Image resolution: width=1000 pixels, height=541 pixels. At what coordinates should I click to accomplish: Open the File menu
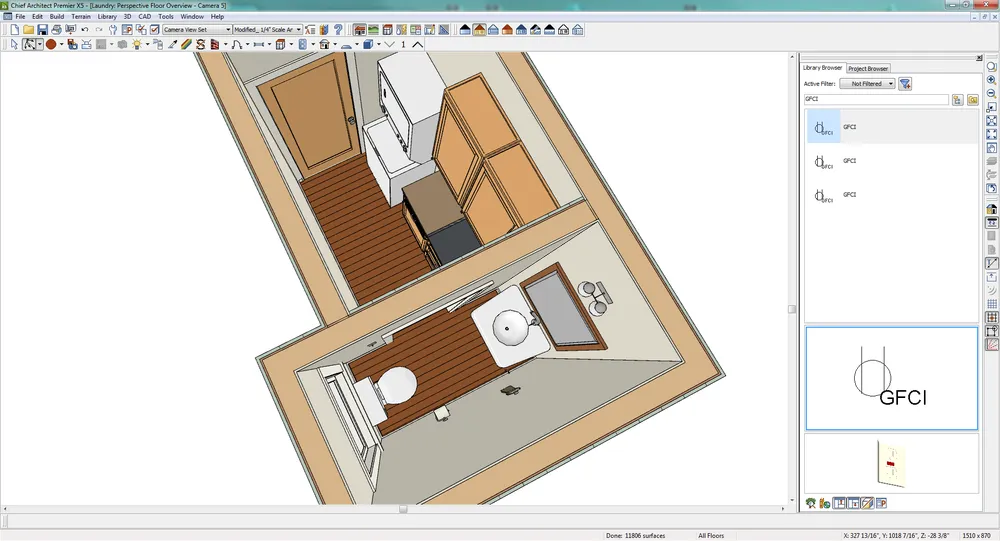tap(20, 17)
